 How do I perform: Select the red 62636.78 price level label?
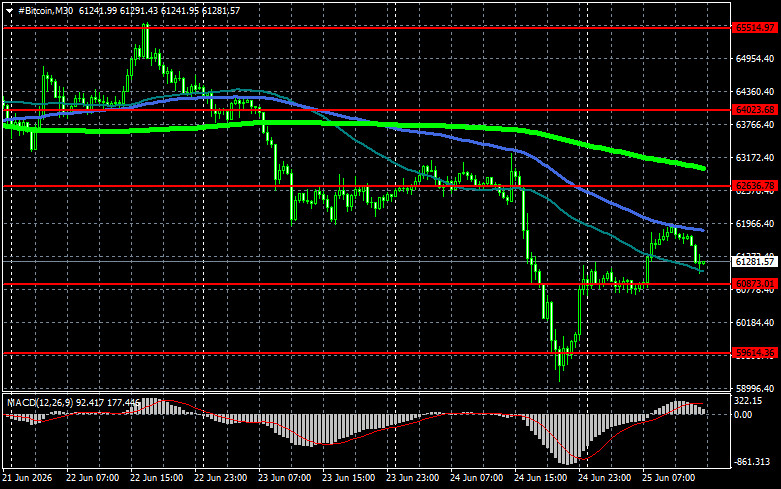coord(755,186)
